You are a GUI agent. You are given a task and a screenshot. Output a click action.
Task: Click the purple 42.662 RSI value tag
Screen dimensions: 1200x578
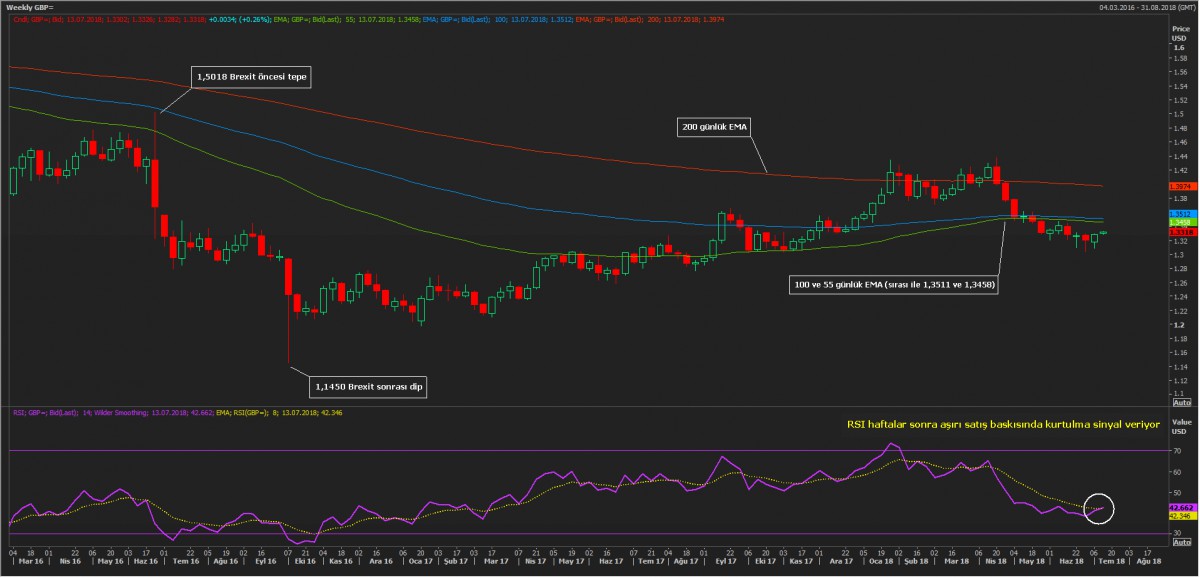coord(1180,507)
